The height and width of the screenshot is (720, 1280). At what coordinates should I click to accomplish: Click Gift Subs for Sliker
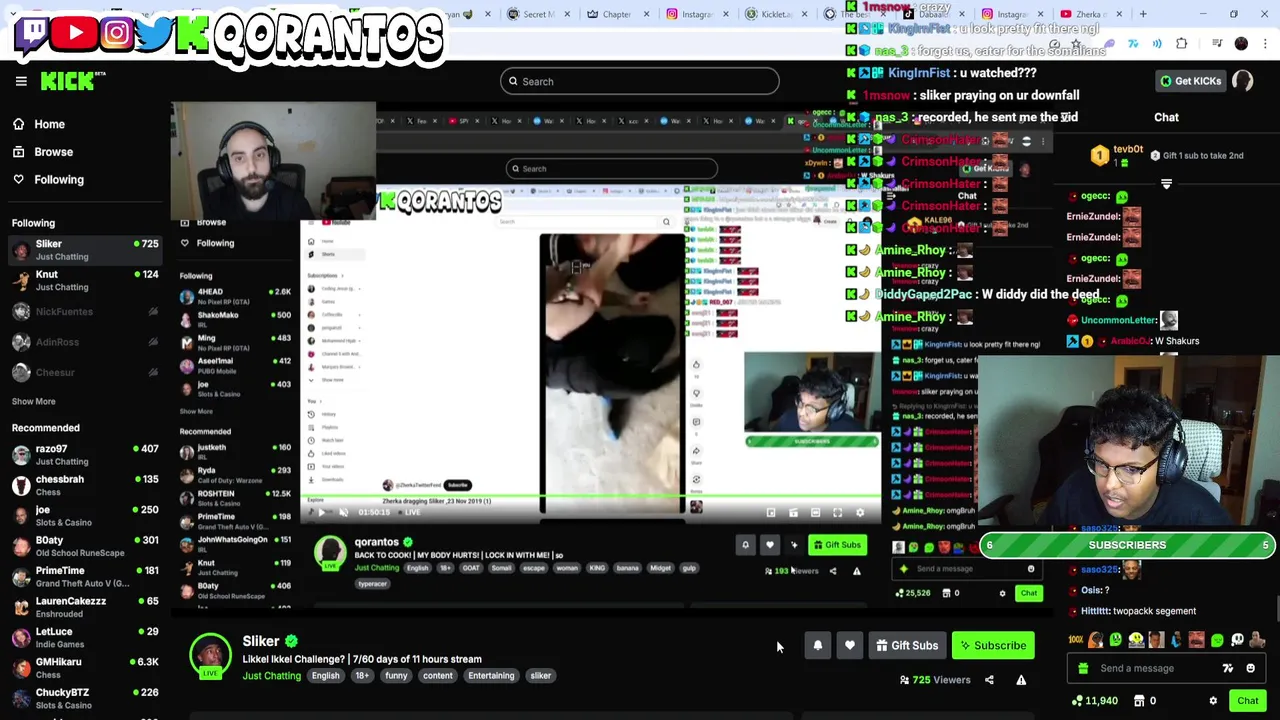click(x=907, y=646)
